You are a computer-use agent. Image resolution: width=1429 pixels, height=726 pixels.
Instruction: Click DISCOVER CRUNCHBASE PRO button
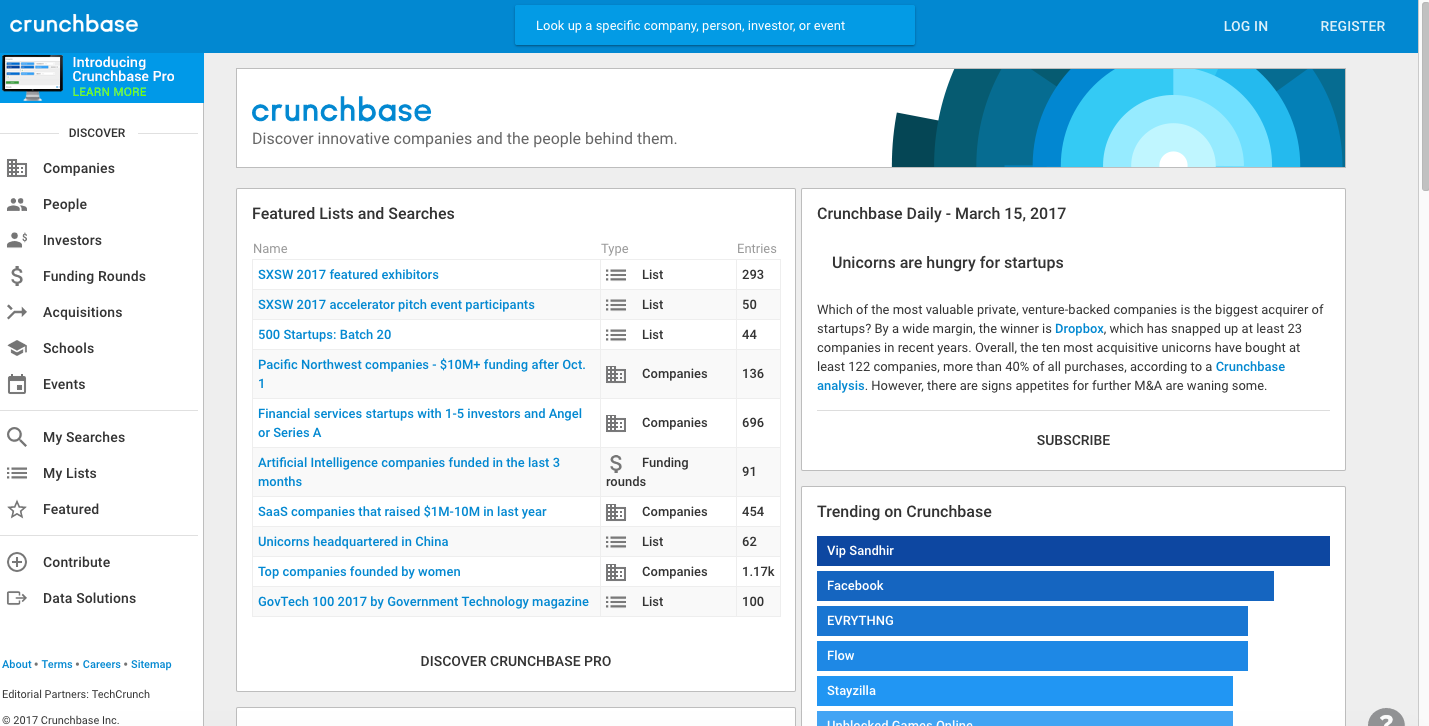tap(516, 661)
